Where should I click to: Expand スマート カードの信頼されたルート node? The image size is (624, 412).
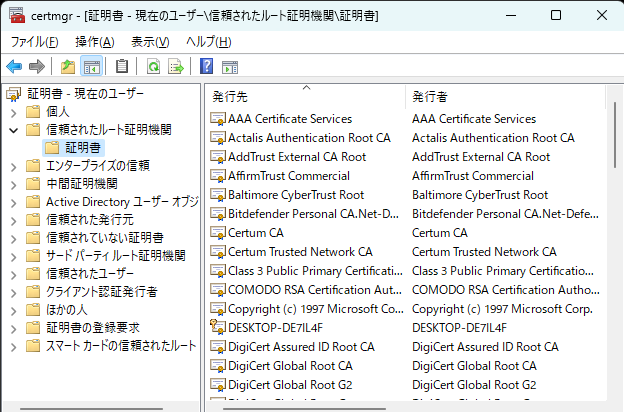pyautogui.click(x=14, y=347)
